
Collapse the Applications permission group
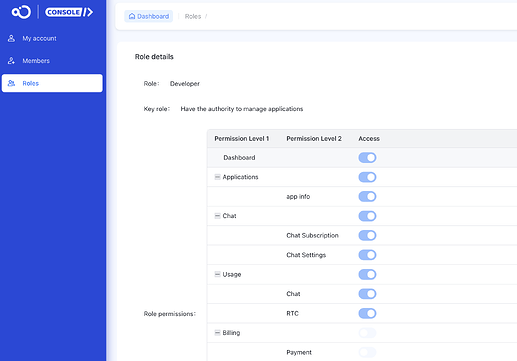[x=217, y=177]
